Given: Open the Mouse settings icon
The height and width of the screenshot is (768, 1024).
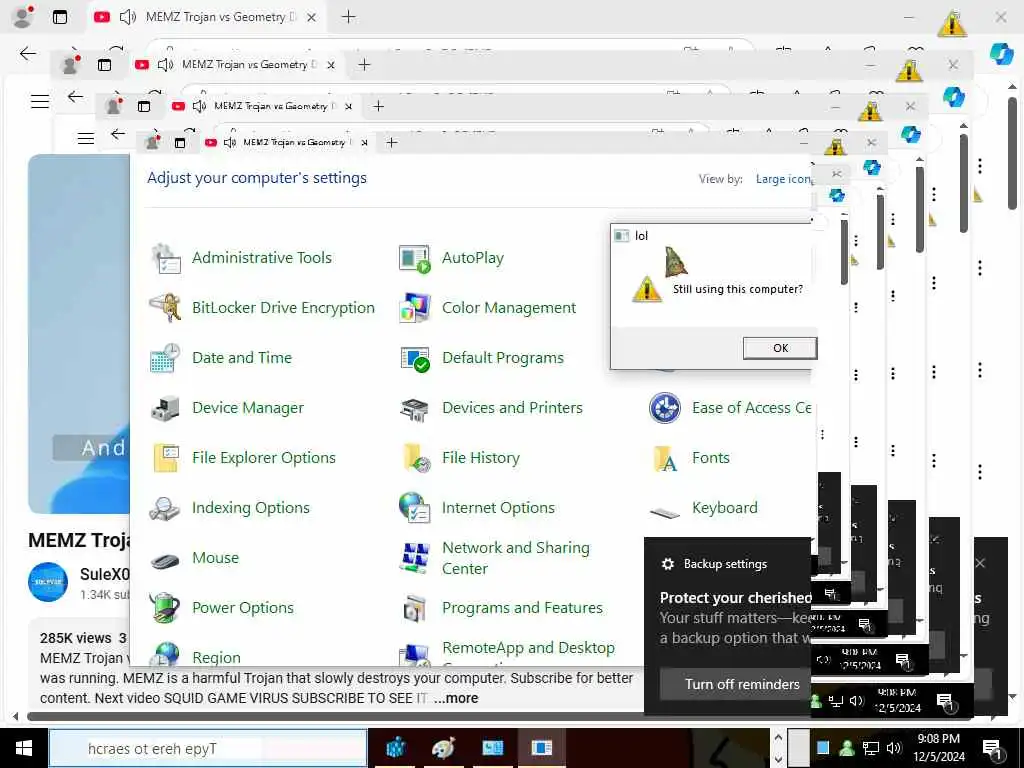Looking at the screenshot, I should (166, 559).
